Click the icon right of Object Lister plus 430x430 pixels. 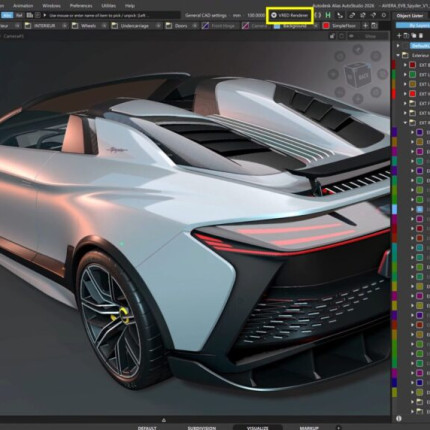[406, 35]
